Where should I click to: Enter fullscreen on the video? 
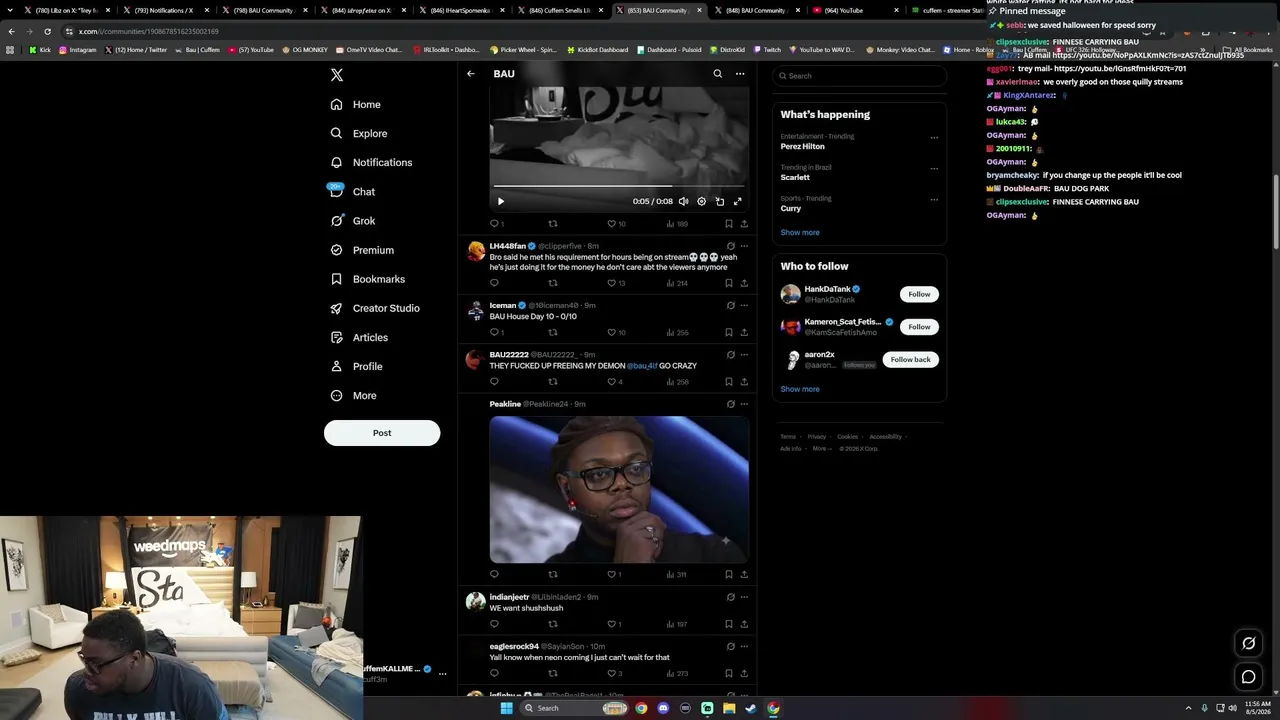click(737, 201)
